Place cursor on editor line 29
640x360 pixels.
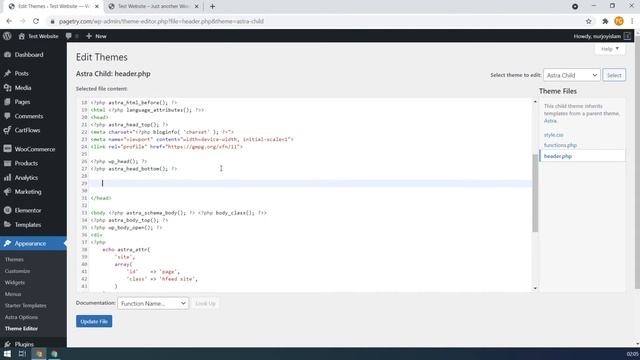tap(311, 183)
